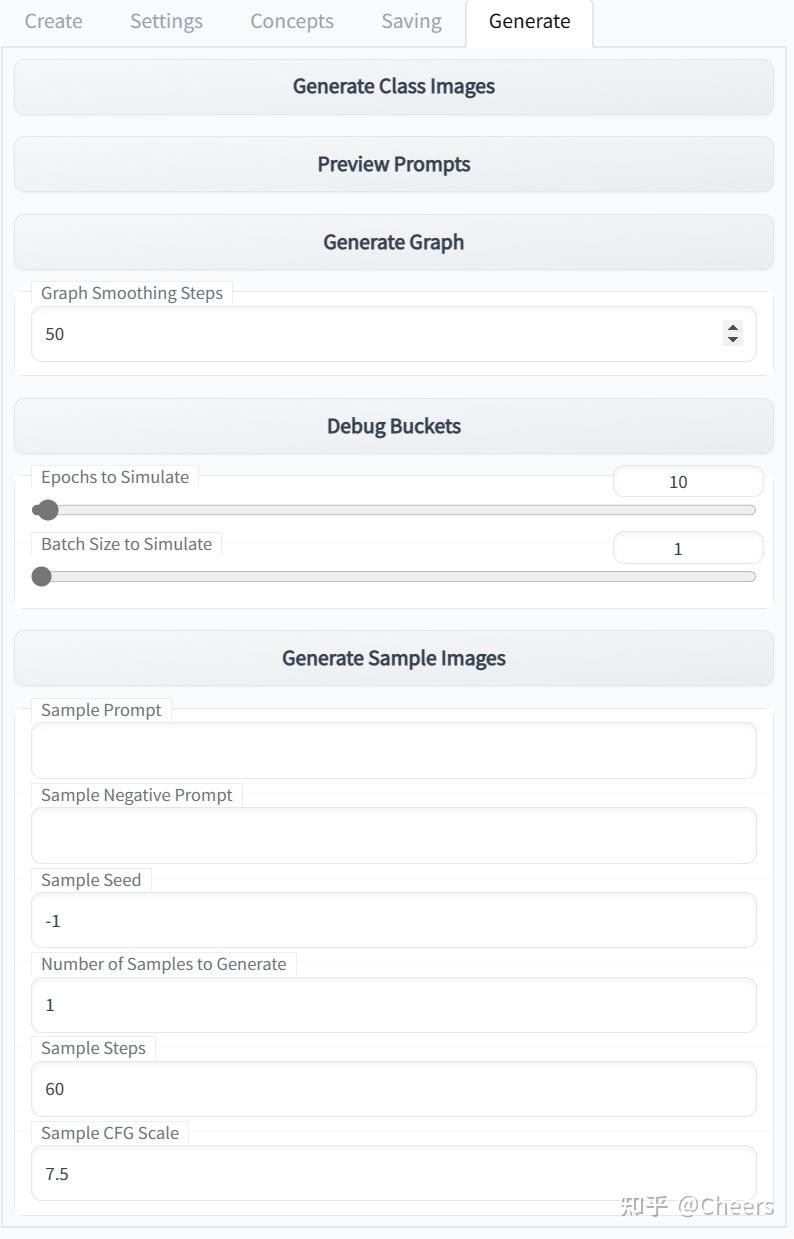Click into the Sample Prompt field
The height and width of the screenshot is (1239, 794).
point(394,751)
